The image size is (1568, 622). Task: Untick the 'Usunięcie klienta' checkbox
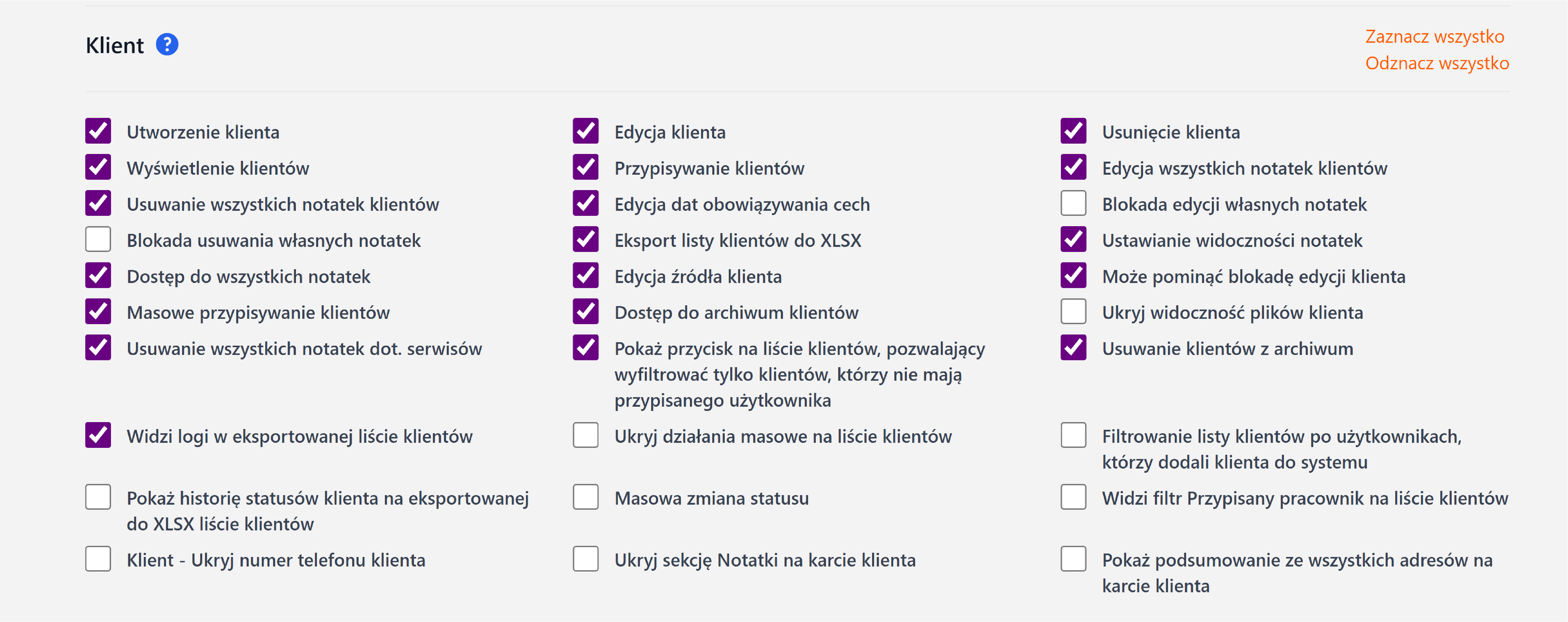(x=1073, y=131)
